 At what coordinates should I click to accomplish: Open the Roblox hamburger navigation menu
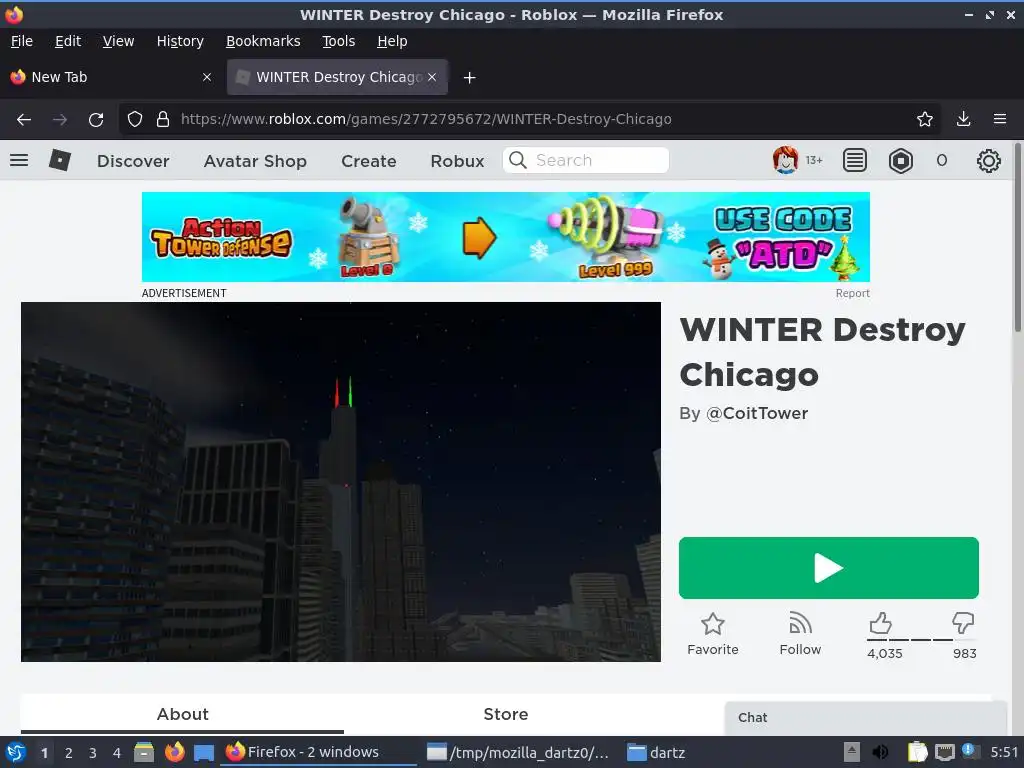pyautogui.click(x=19, y=160)
